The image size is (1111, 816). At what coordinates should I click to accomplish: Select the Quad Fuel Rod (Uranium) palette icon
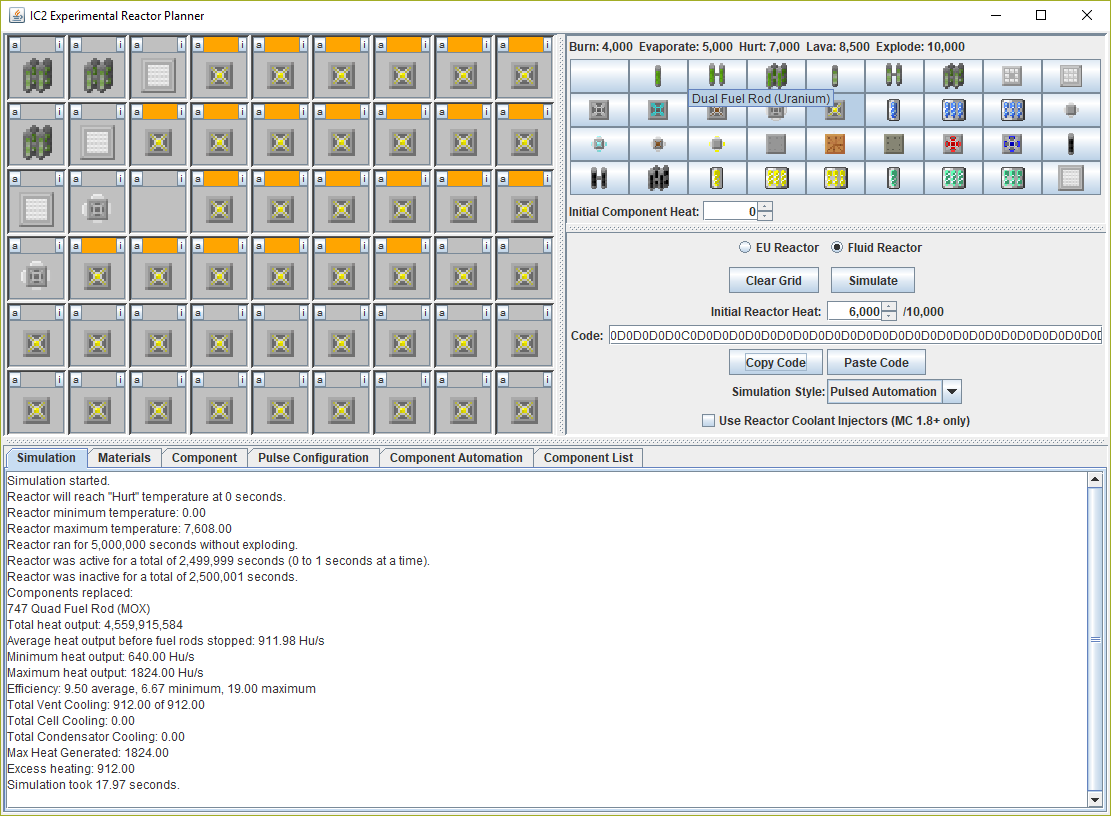pos(776,76)
